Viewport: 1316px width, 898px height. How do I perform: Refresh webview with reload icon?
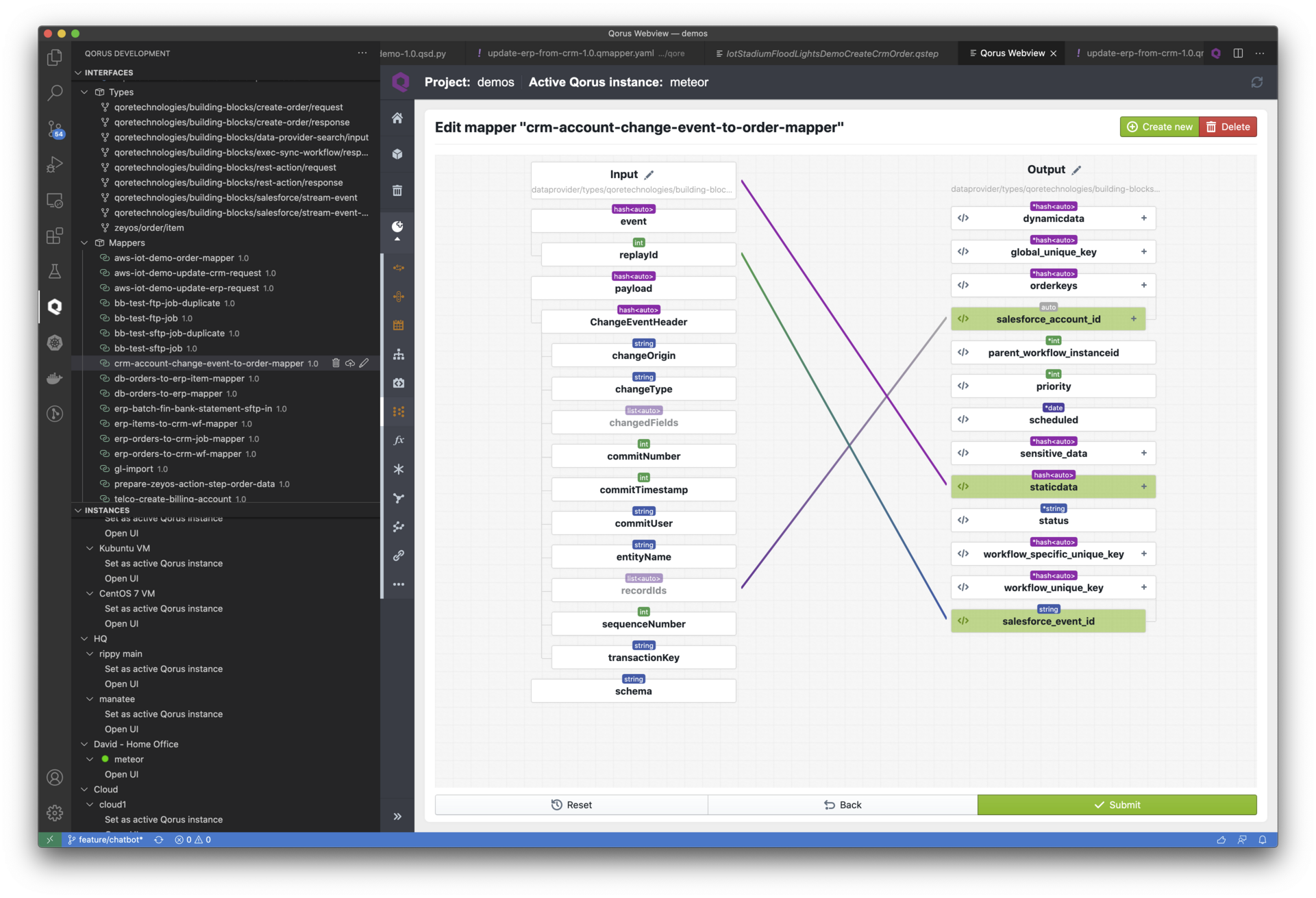(x=1257, y=82)
